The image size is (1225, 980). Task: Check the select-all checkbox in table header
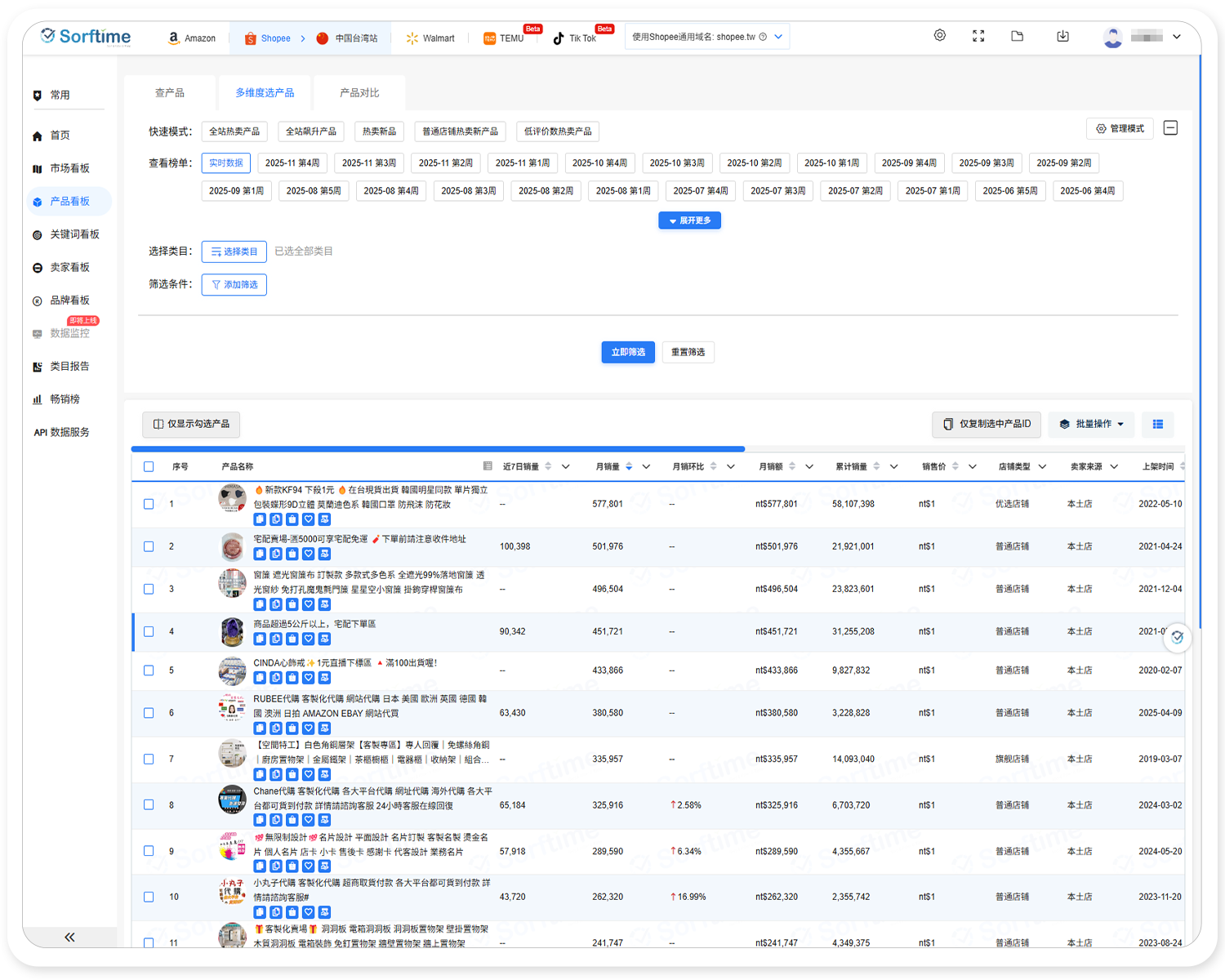[x=149, y=467]
